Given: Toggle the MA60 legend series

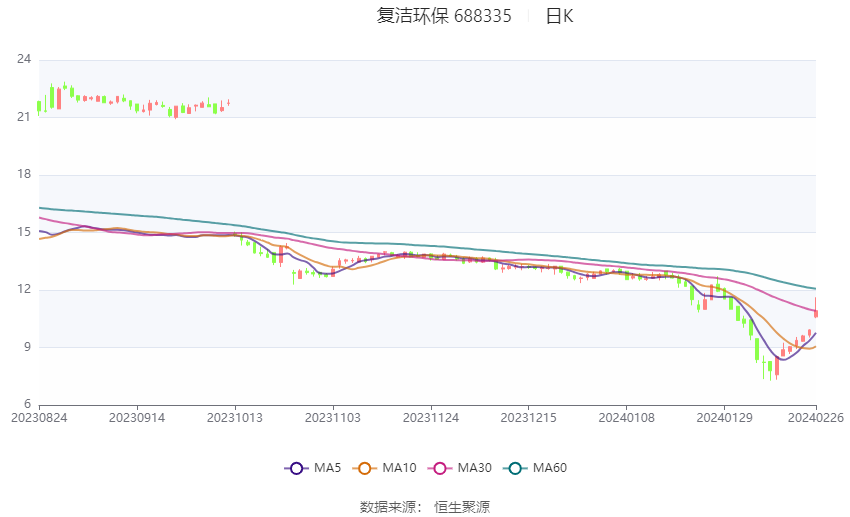Looking at the screenshot, I should (x=535, y=468).
